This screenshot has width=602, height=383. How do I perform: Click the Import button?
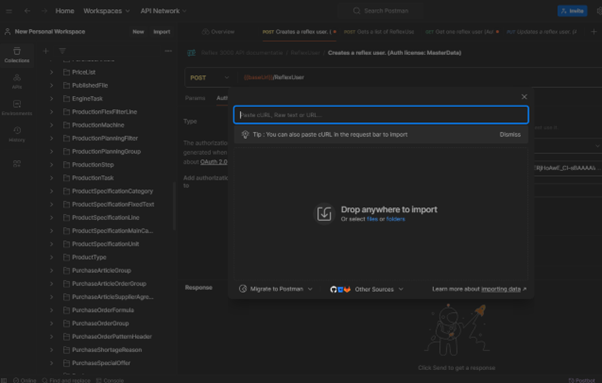pos(162,32)
